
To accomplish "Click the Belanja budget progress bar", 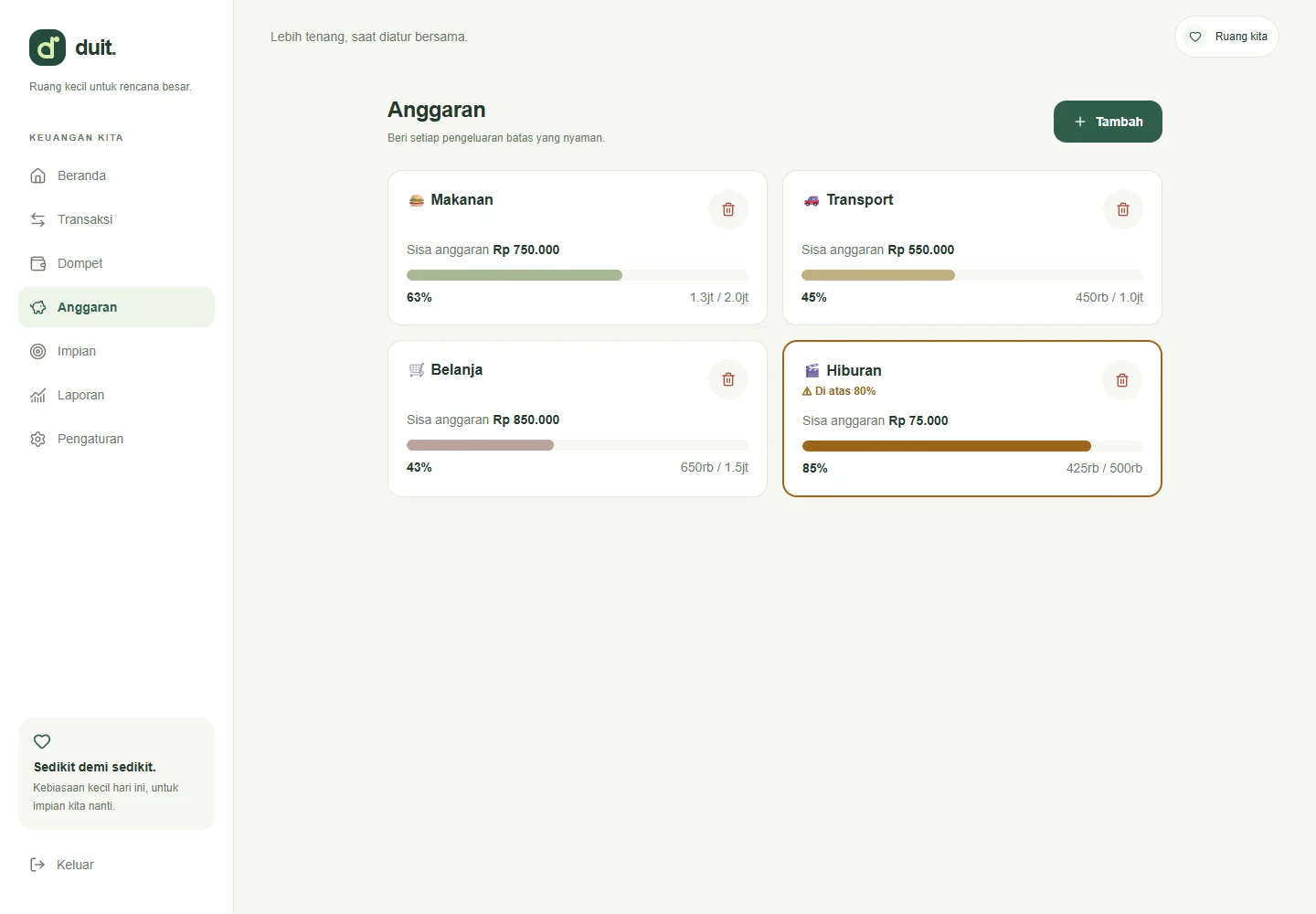I will point(578,445).
